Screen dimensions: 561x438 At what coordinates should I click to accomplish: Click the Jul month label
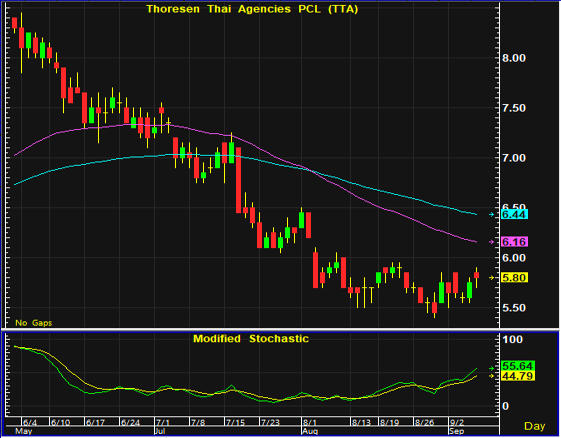[x=159, y=431]
